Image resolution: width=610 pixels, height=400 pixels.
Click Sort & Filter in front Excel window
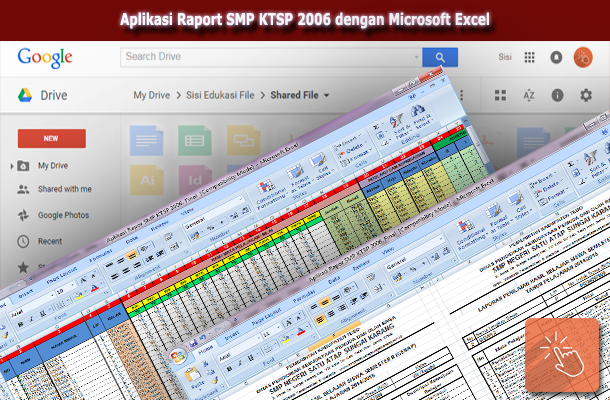point(594,165)
